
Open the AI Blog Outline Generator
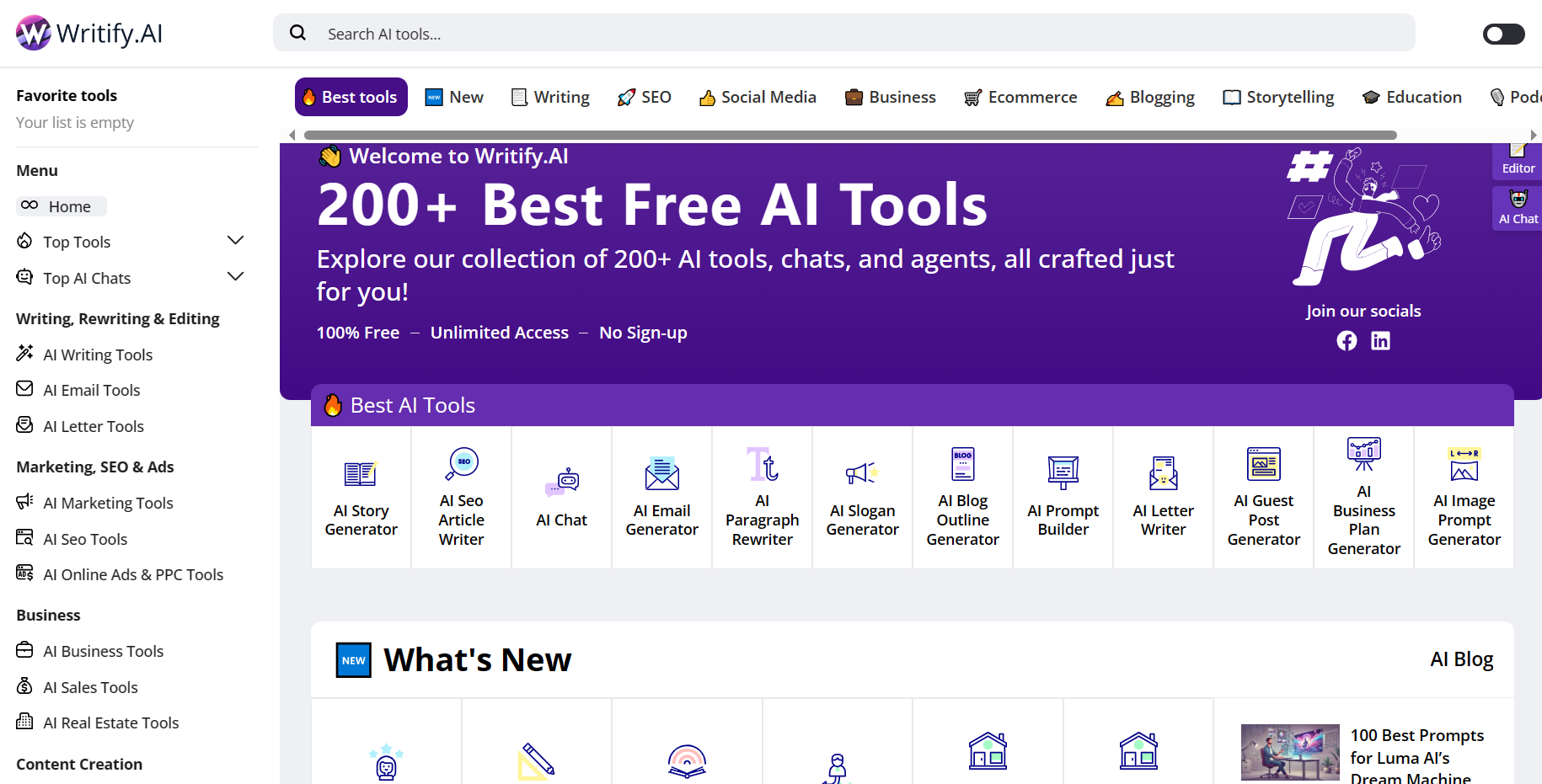point(962,497)
